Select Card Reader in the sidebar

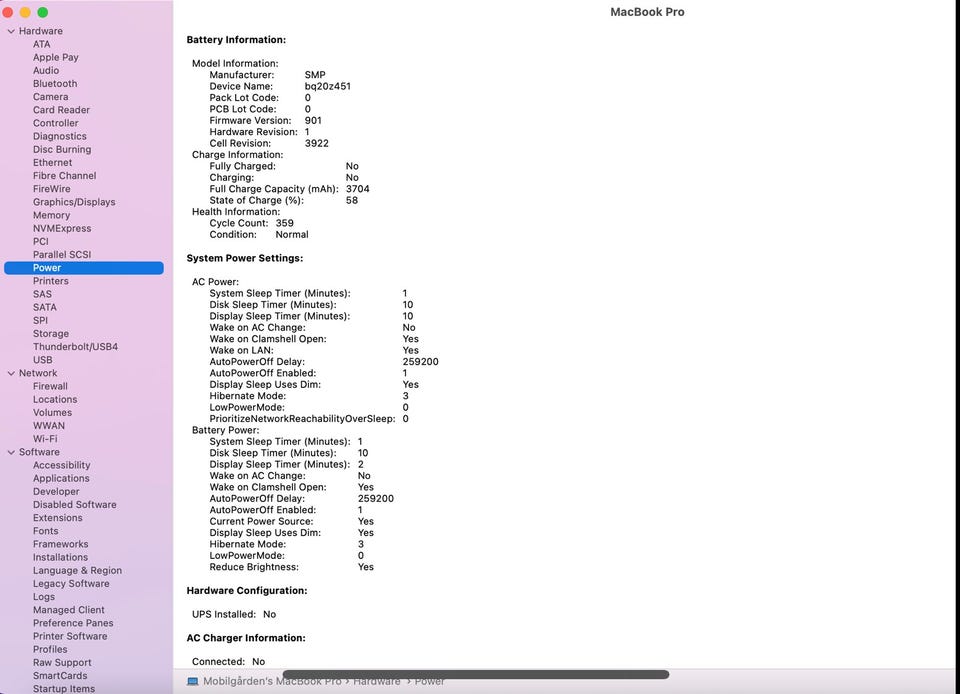[x=61, y=110]
